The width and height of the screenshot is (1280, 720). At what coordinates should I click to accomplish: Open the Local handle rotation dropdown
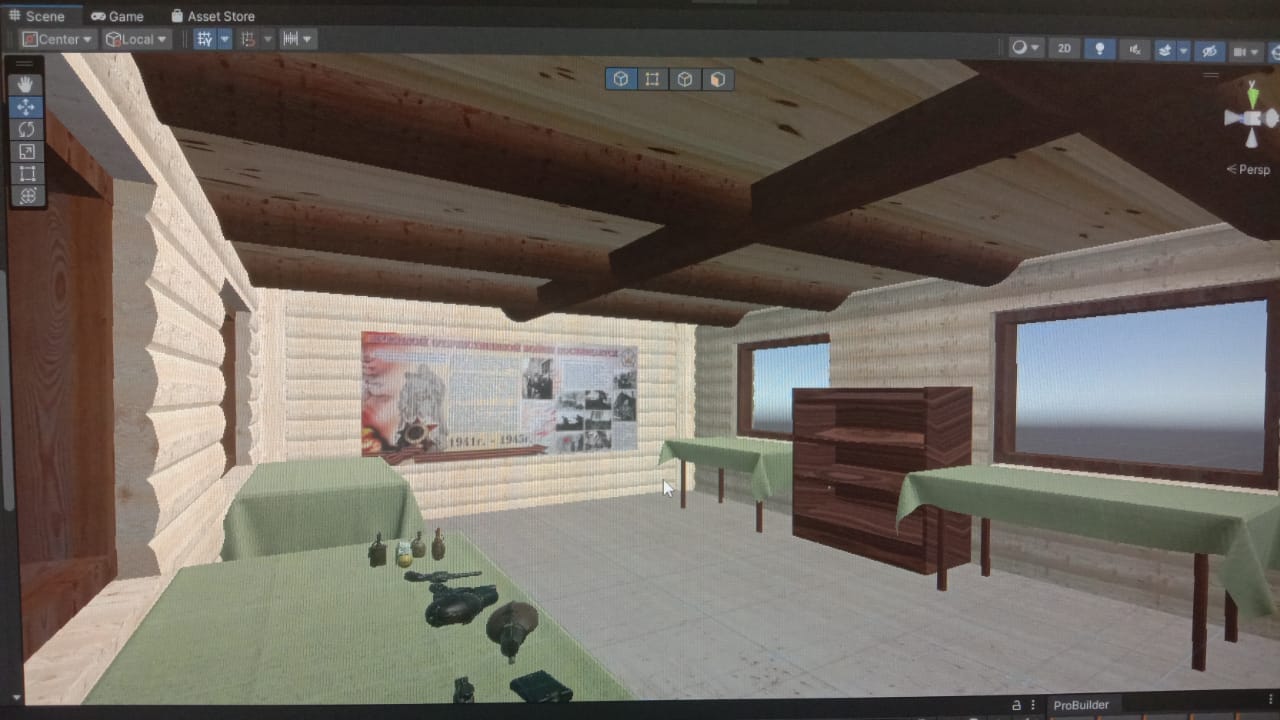click(137, 39)
